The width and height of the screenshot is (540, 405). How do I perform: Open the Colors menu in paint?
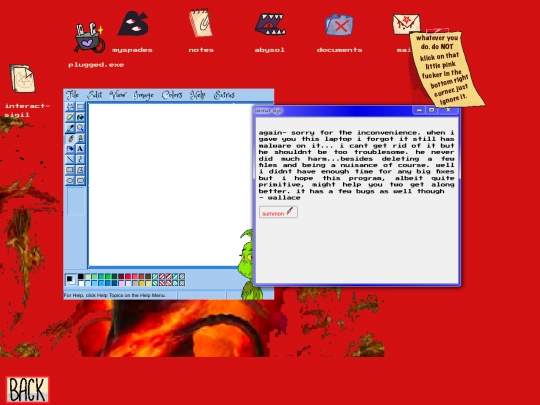tap(172, 95)
